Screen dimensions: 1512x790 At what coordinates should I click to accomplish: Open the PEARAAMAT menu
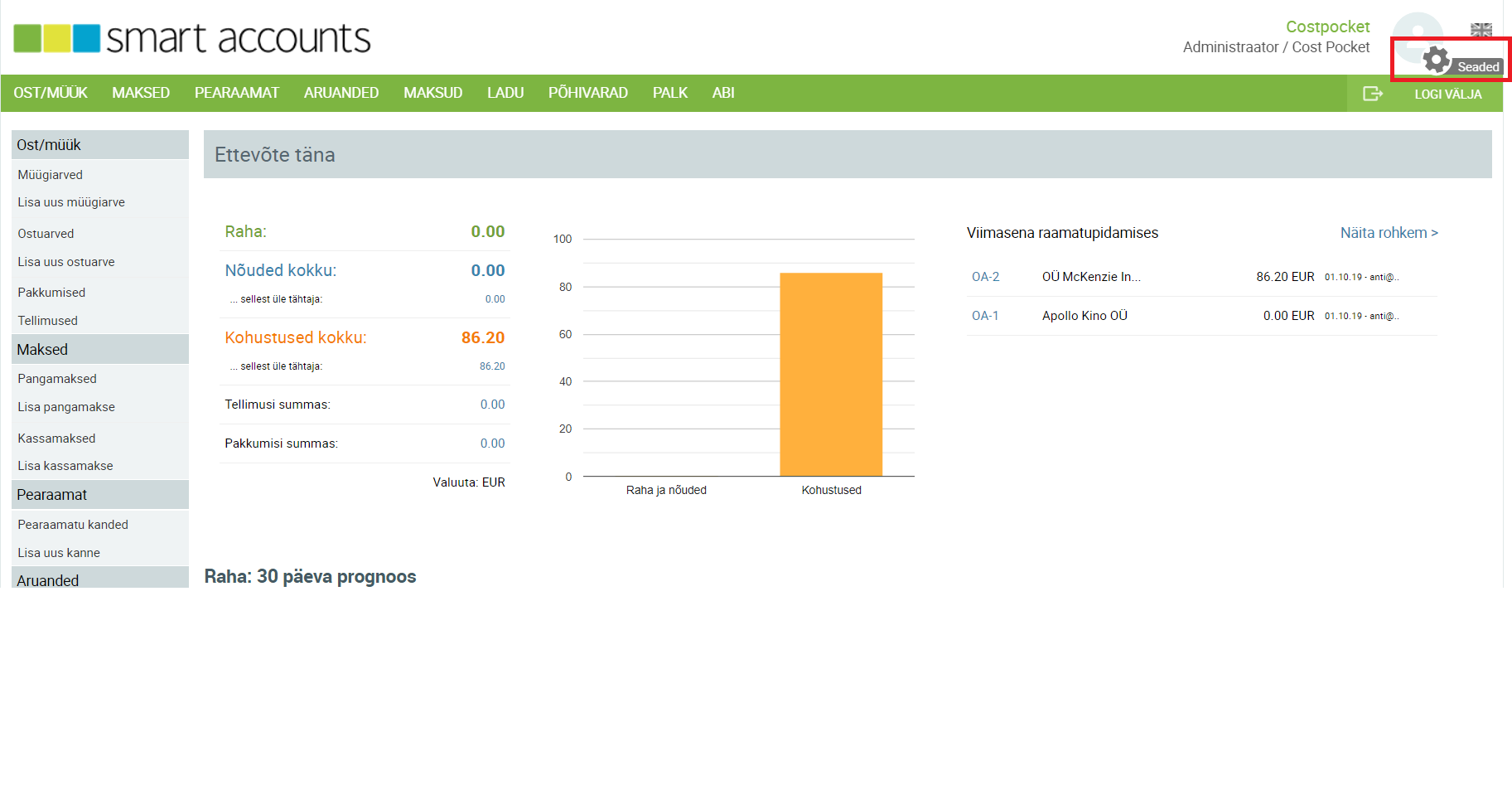[x=237, y=93]
